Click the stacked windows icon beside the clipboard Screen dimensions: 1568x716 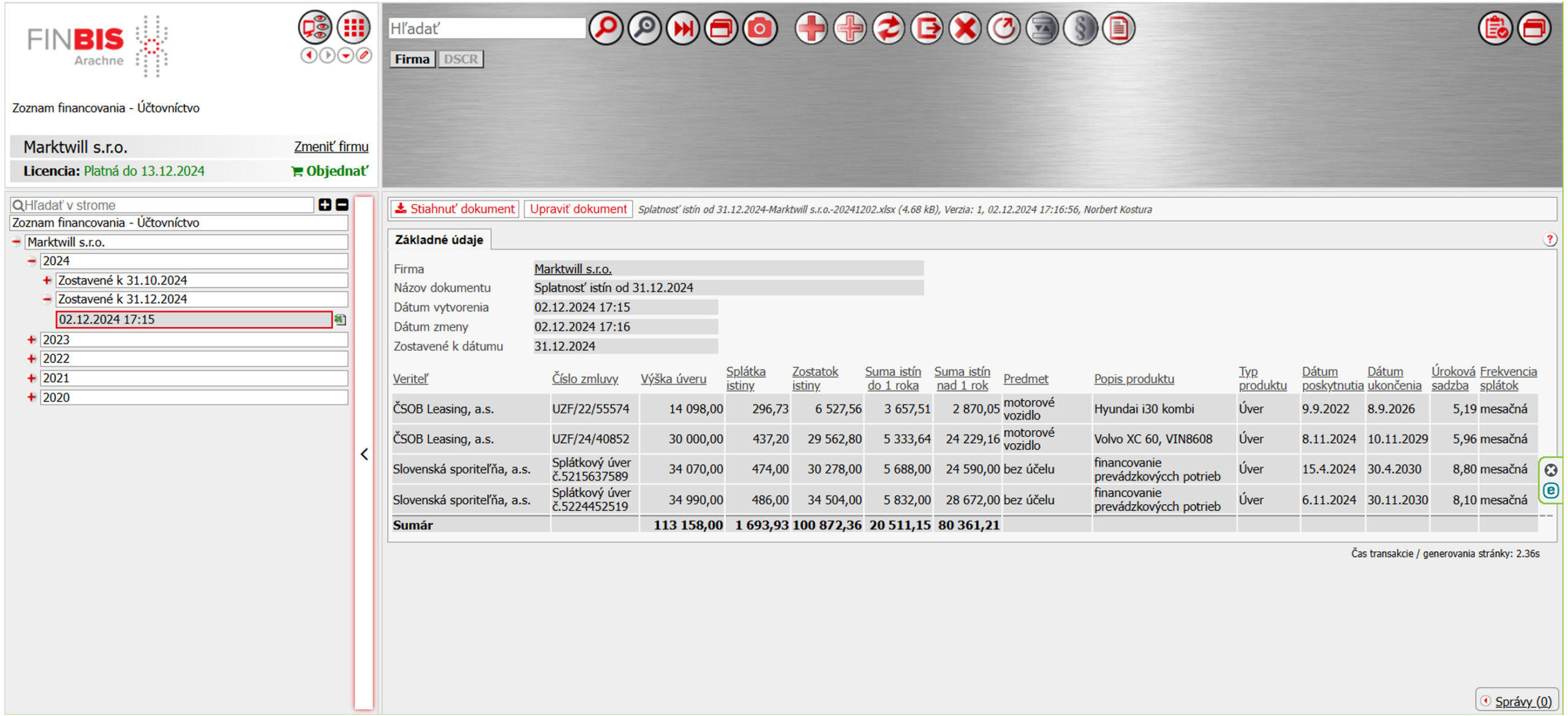(x=1534, y=28)
